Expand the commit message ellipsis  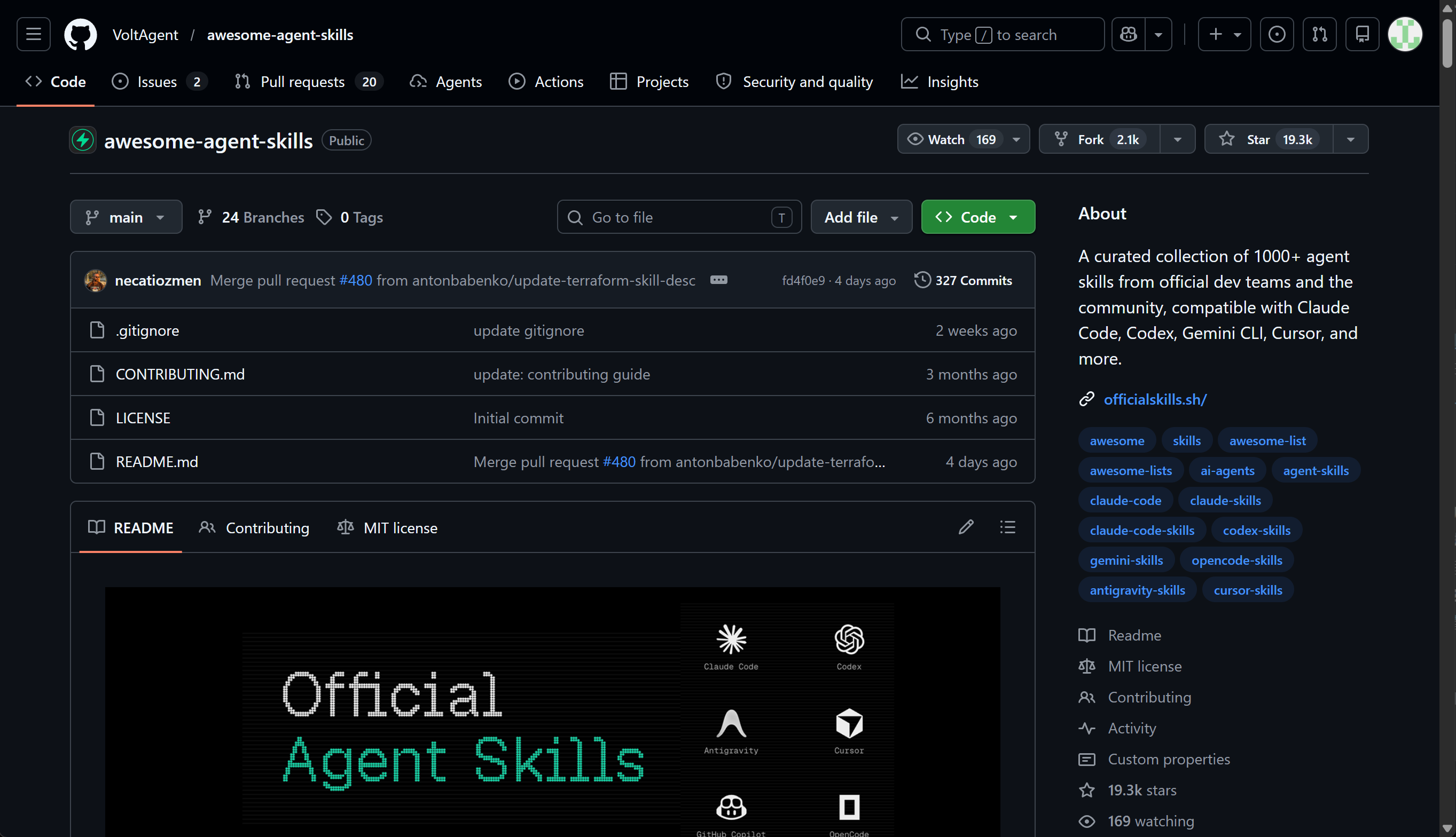pos(719,280)
